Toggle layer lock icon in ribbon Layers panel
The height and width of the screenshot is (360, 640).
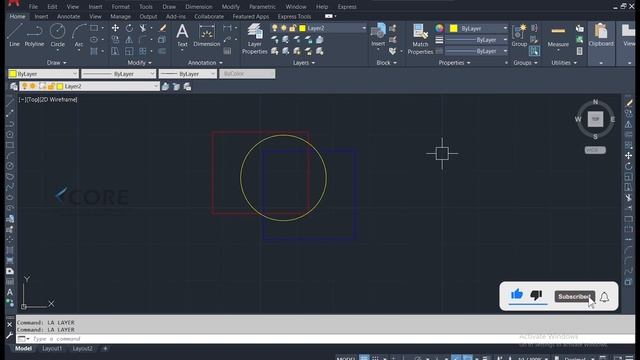point(293,28)
